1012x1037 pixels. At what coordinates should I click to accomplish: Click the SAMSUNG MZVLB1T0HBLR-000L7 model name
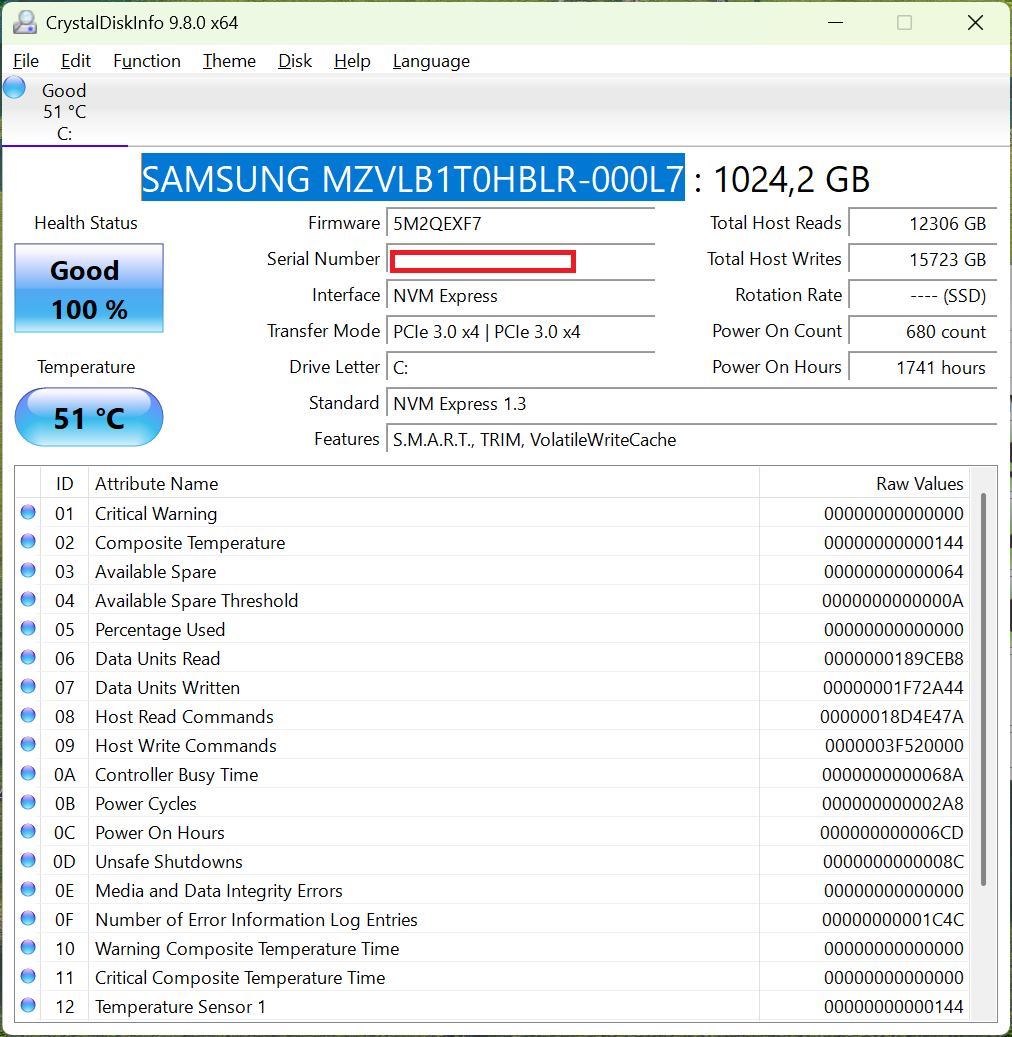tap(413, 178)
